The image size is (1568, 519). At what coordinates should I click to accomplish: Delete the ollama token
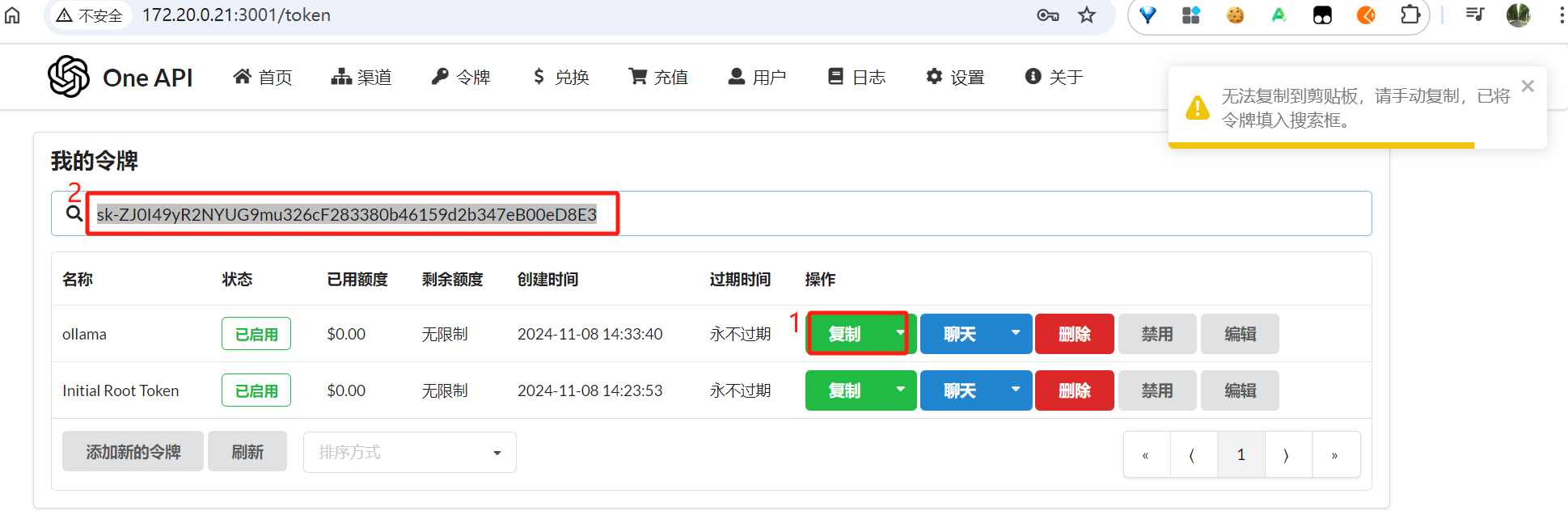1075,334
